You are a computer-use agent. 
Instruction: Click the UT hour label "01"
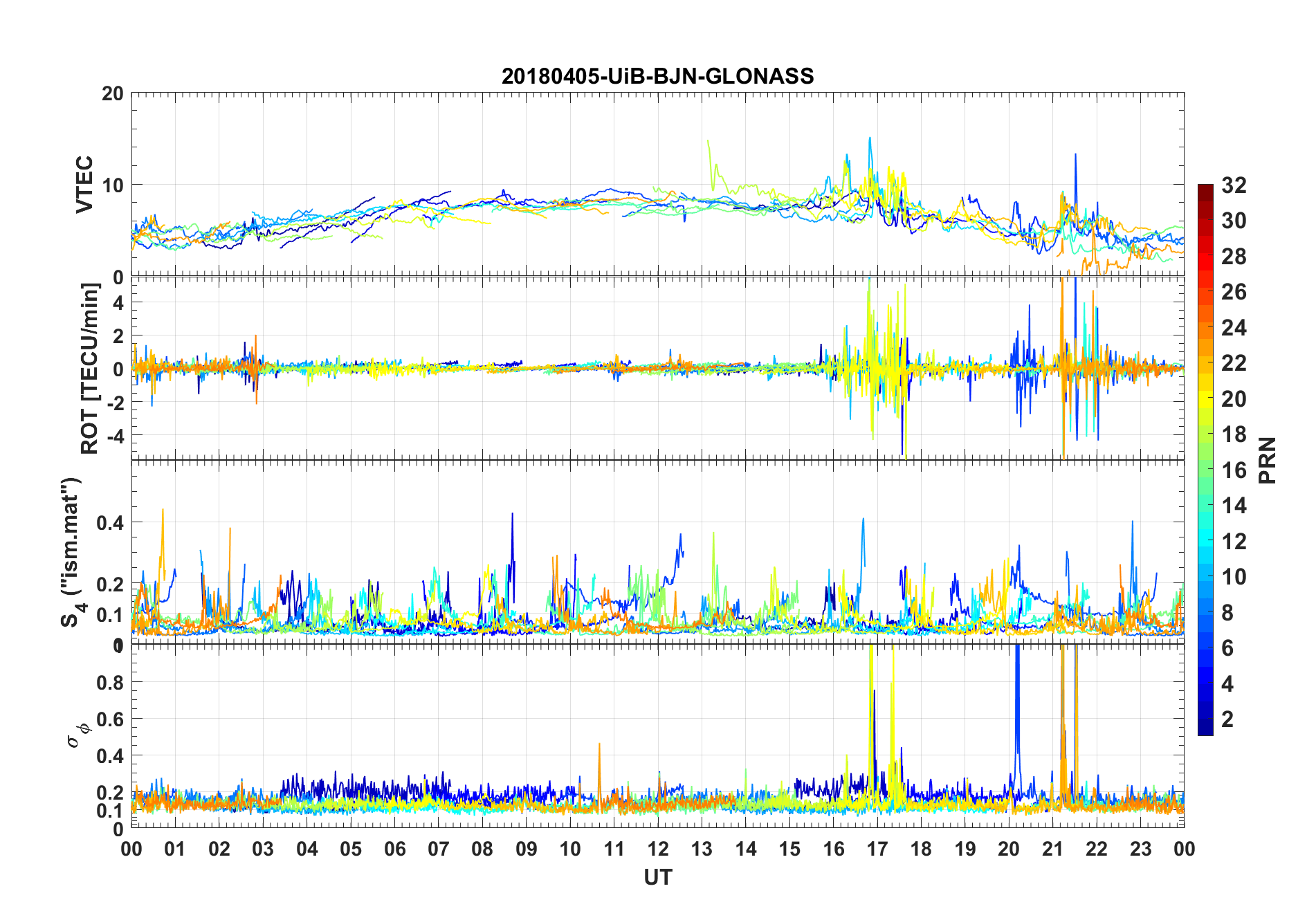pyautogui.click(x=175, y=849)
